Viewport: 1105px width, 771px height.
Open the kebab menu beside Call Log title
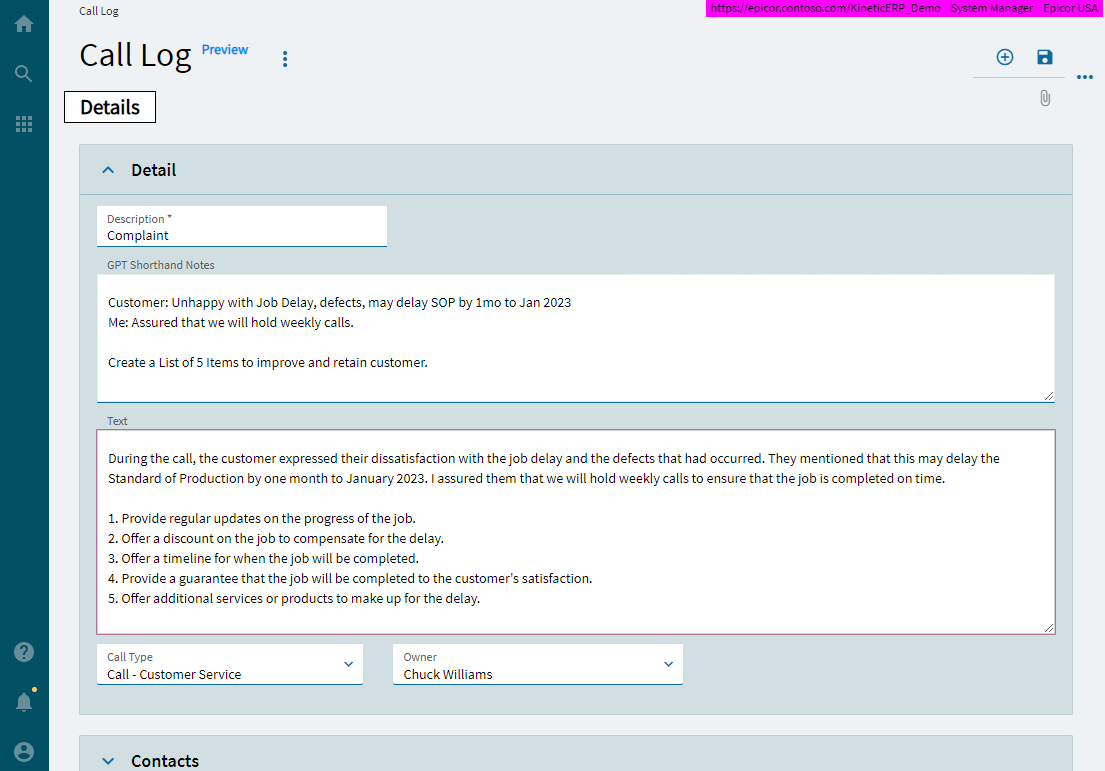point(285,58)
